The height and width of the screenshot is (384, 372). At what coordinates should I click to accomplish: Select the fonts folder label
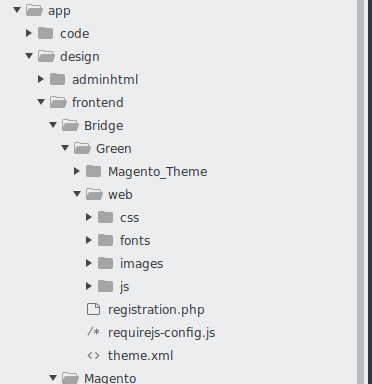click(x=135, y=240)
